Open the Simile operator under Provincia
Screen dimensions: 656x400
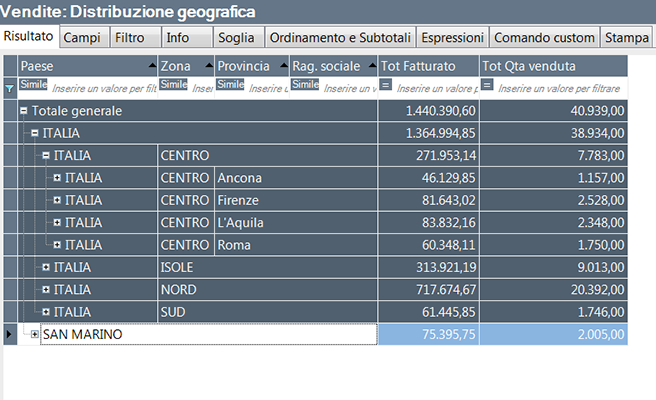pyautogui.click(x=230, y=86)
